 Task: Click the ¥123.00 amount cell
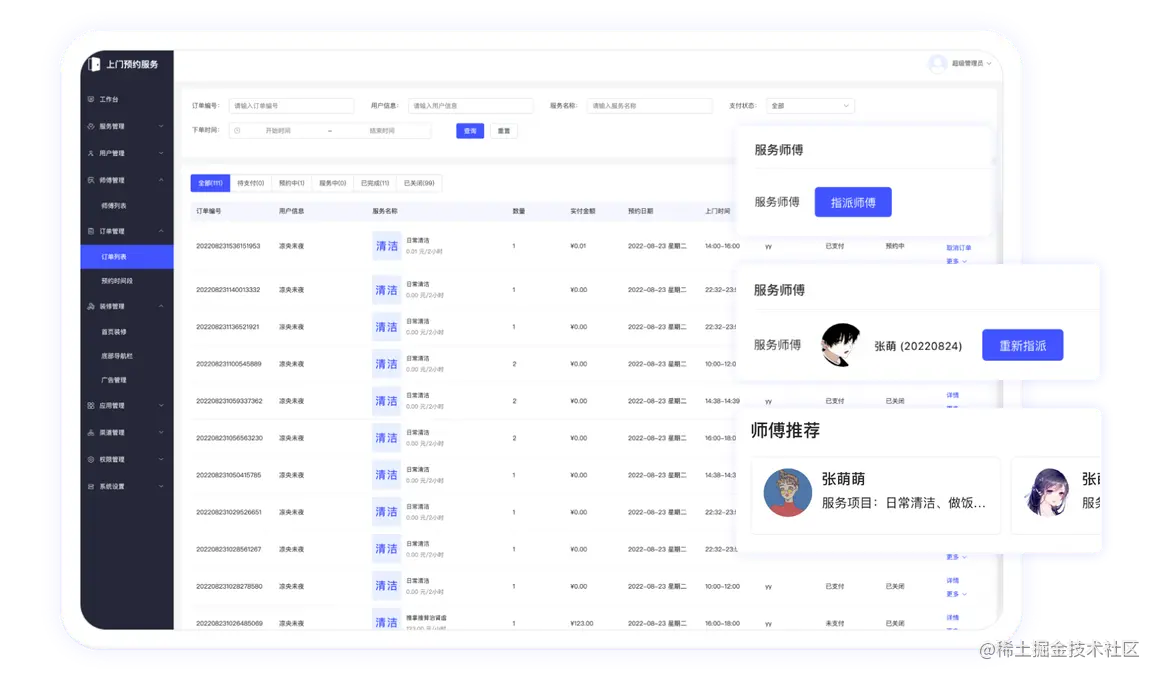[x=581, y=623]
